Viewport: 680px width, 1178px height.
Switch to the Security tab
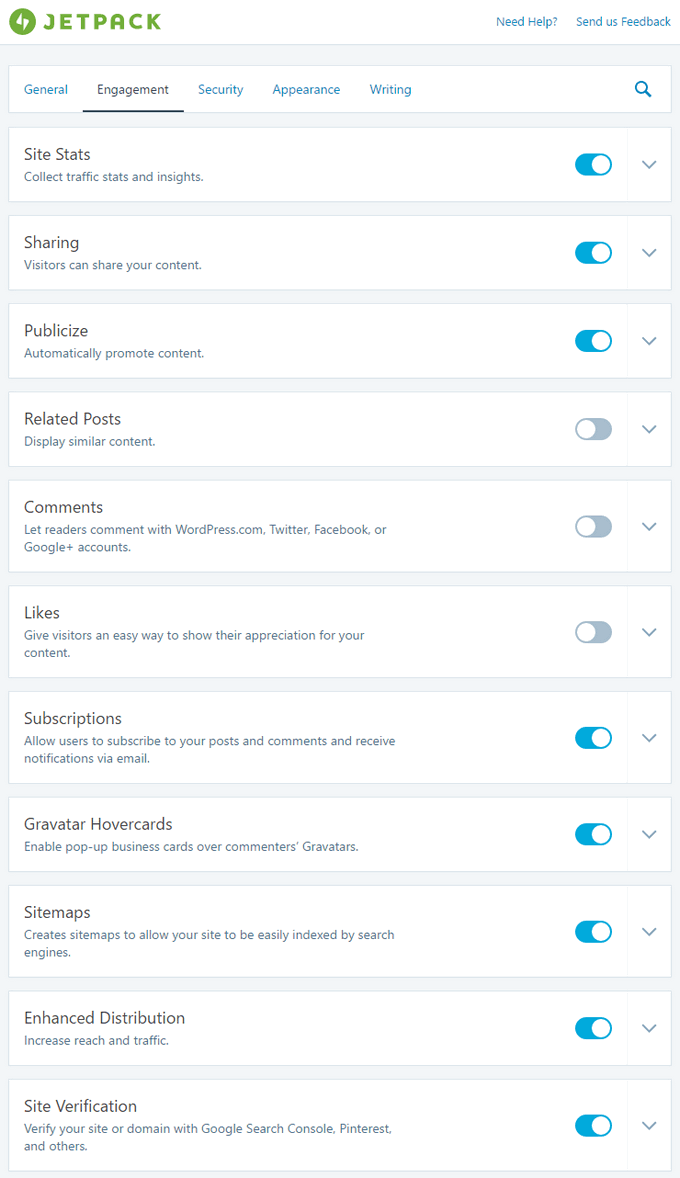[x=221, y=89]
